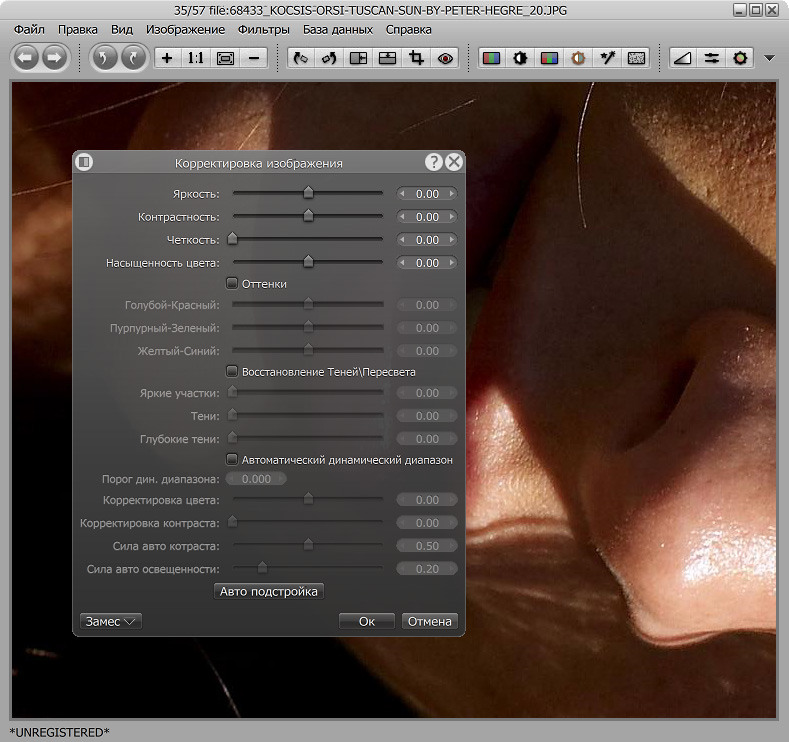Image resolution: width=789 pixels, height=742 pixels.
Task: Click the fit-to-window zoom icon
Action: pos(224,58)
